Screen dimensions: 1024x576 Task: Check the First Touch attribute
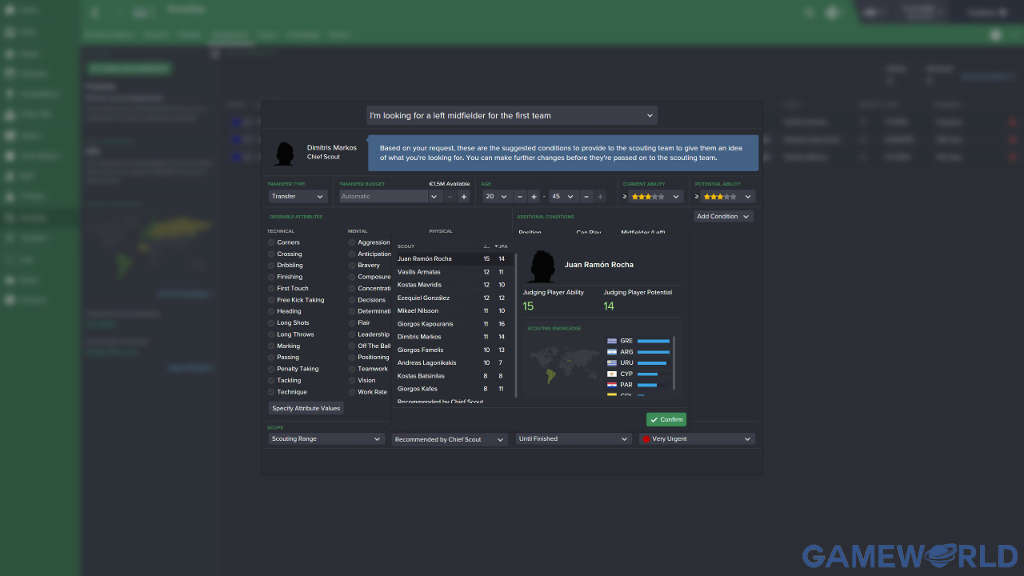click(271, 289)
